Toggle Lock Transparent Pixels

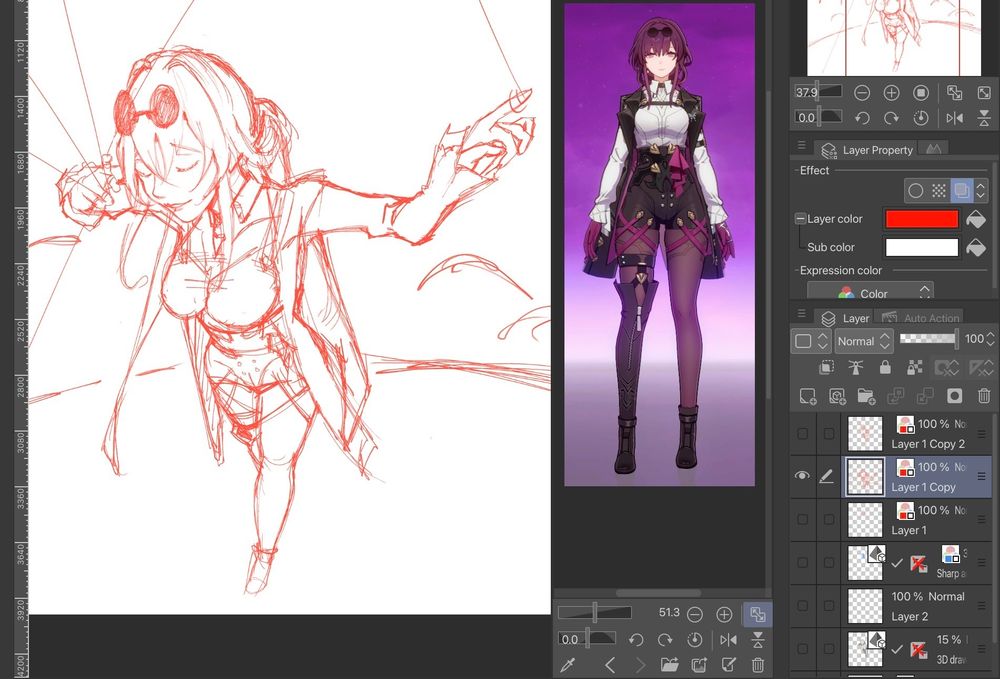pyautogui.click(x=915, y=367)
